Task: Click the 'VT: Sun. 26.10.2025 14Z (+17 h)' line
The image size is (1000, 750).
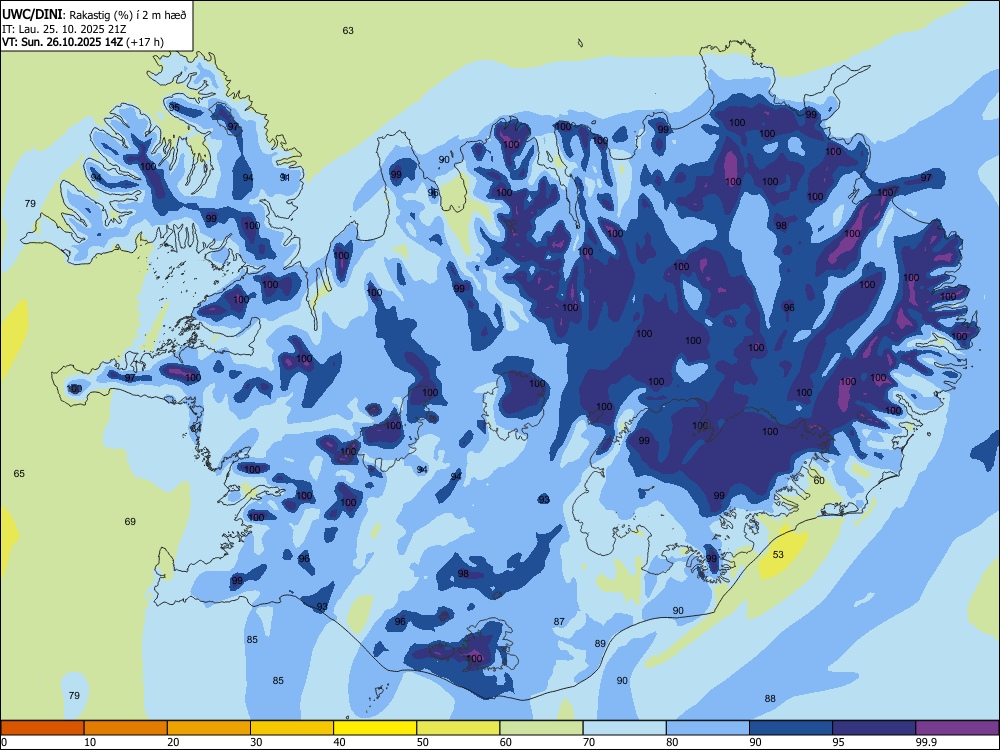Action: [x=83, y=42]
